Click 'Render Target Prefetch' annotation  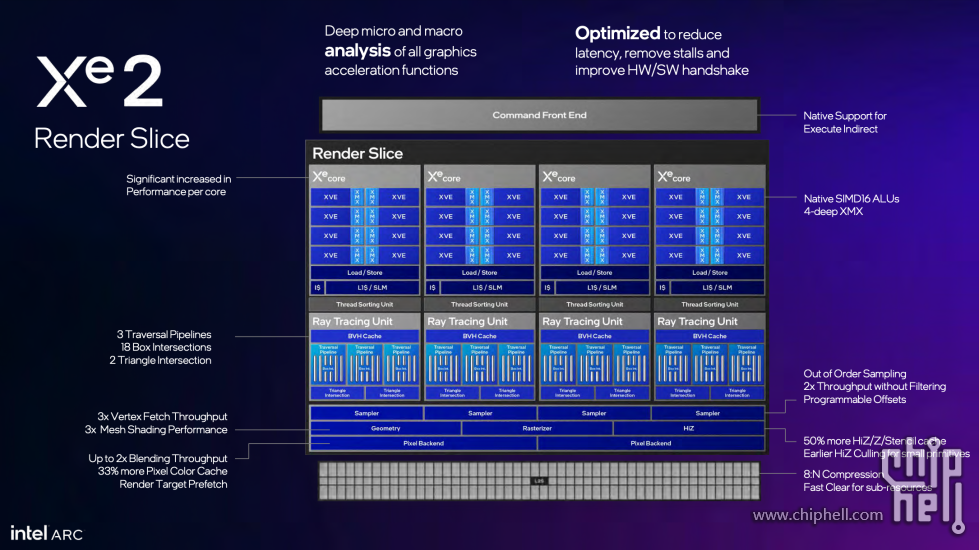point(174,484)
